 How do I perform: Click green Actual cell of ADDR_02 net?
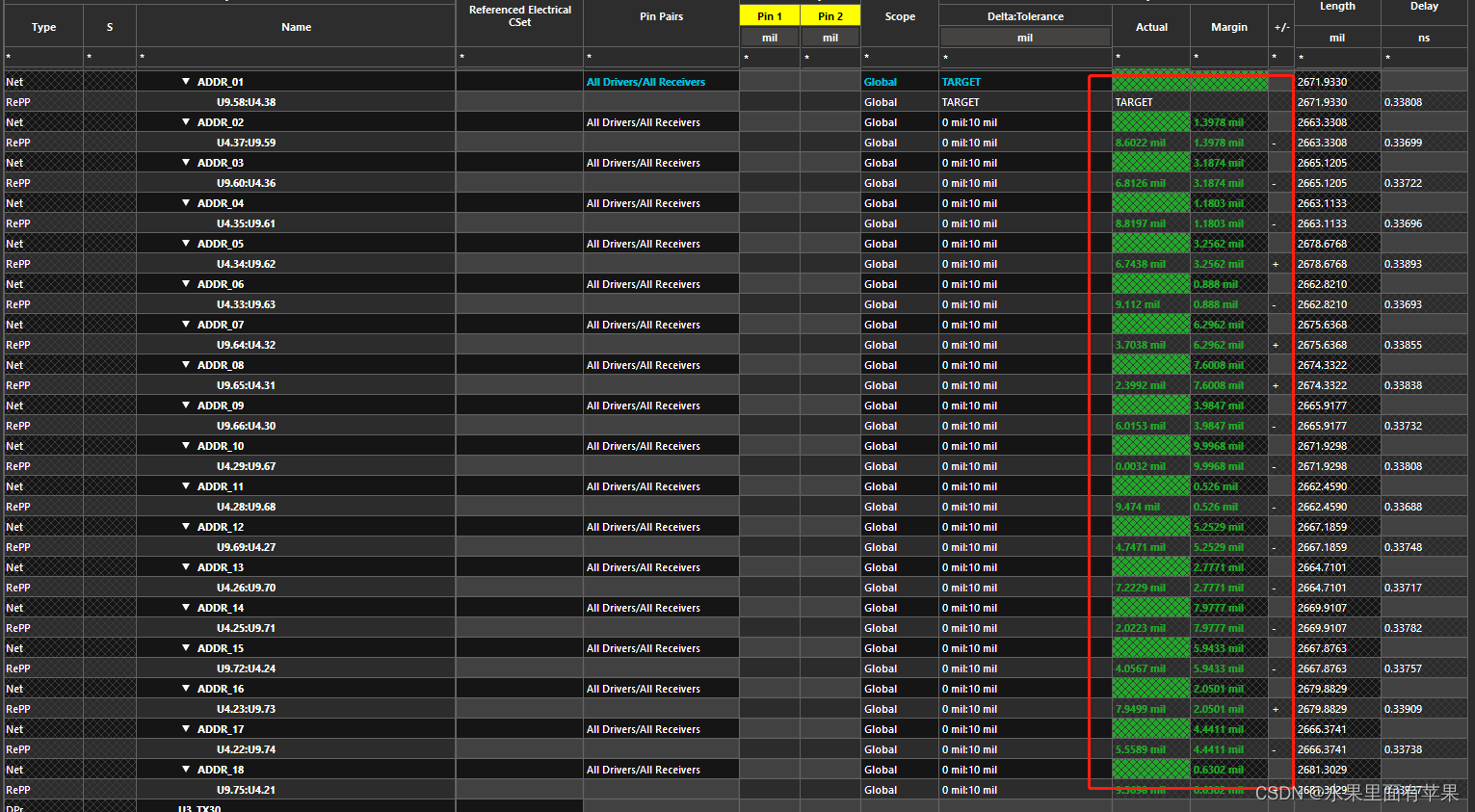coord(1150,122)
